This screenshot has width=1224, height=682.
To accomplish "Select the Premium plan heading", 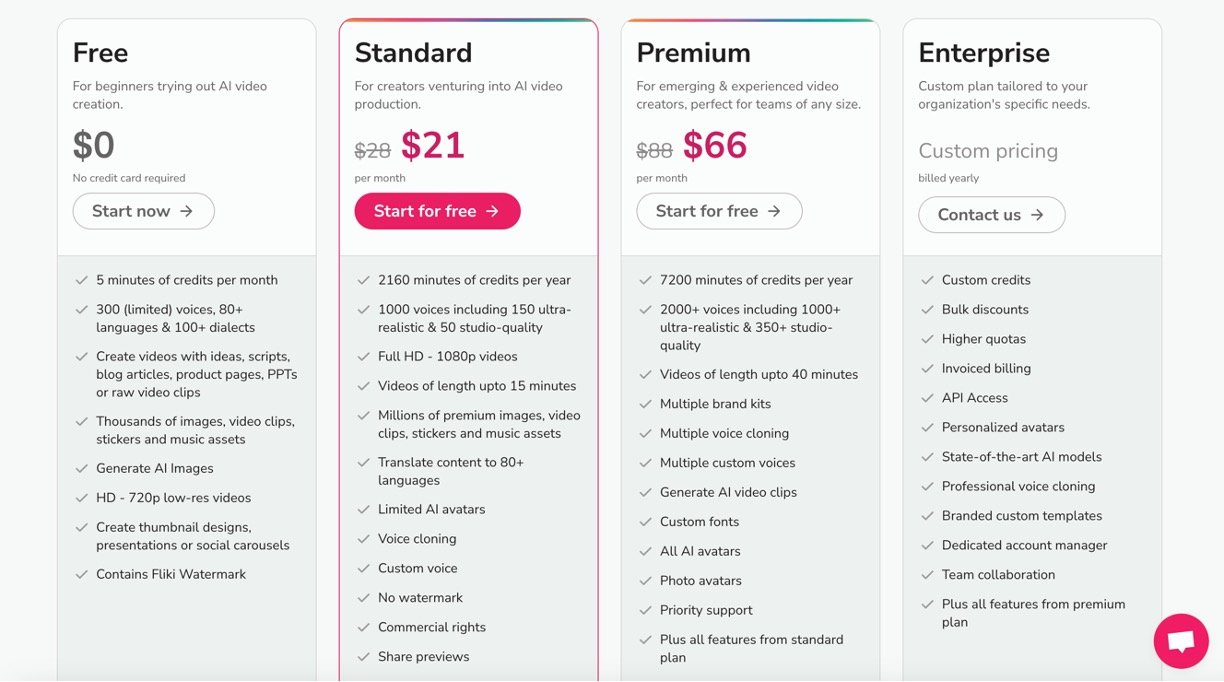I will (x=695, y=52).
